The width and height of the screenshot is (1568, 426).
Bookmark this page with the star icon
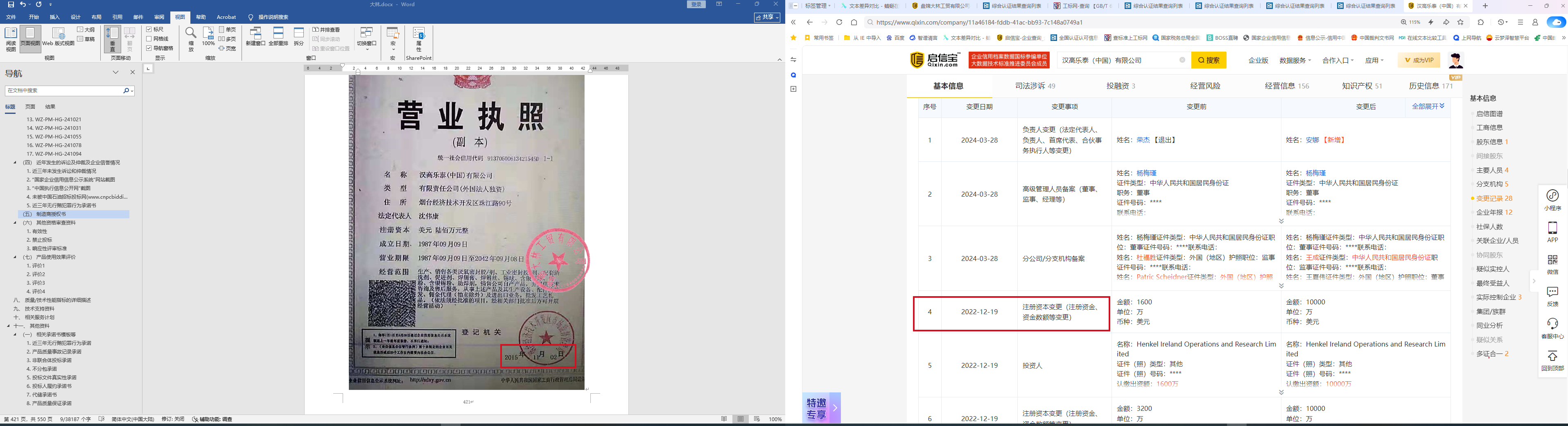1460,22
